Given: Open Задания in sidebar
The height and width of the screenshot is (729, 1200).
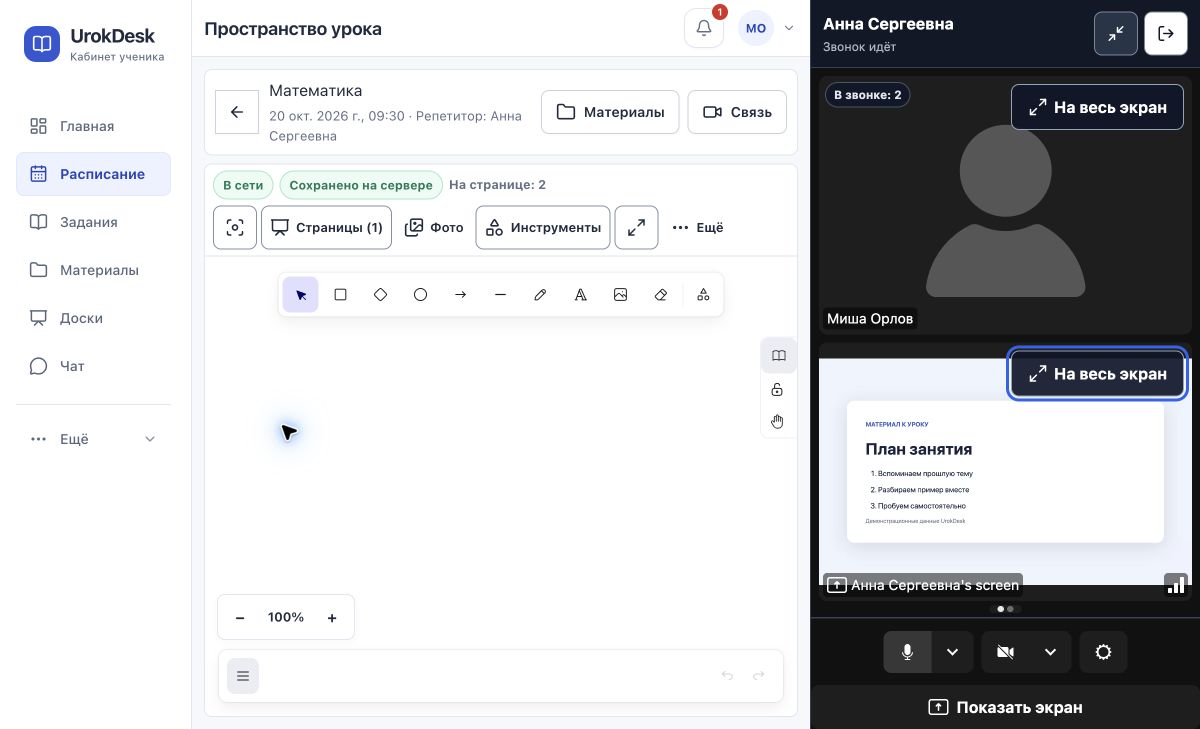Looking at the screenshot, I should coord(93,222).
